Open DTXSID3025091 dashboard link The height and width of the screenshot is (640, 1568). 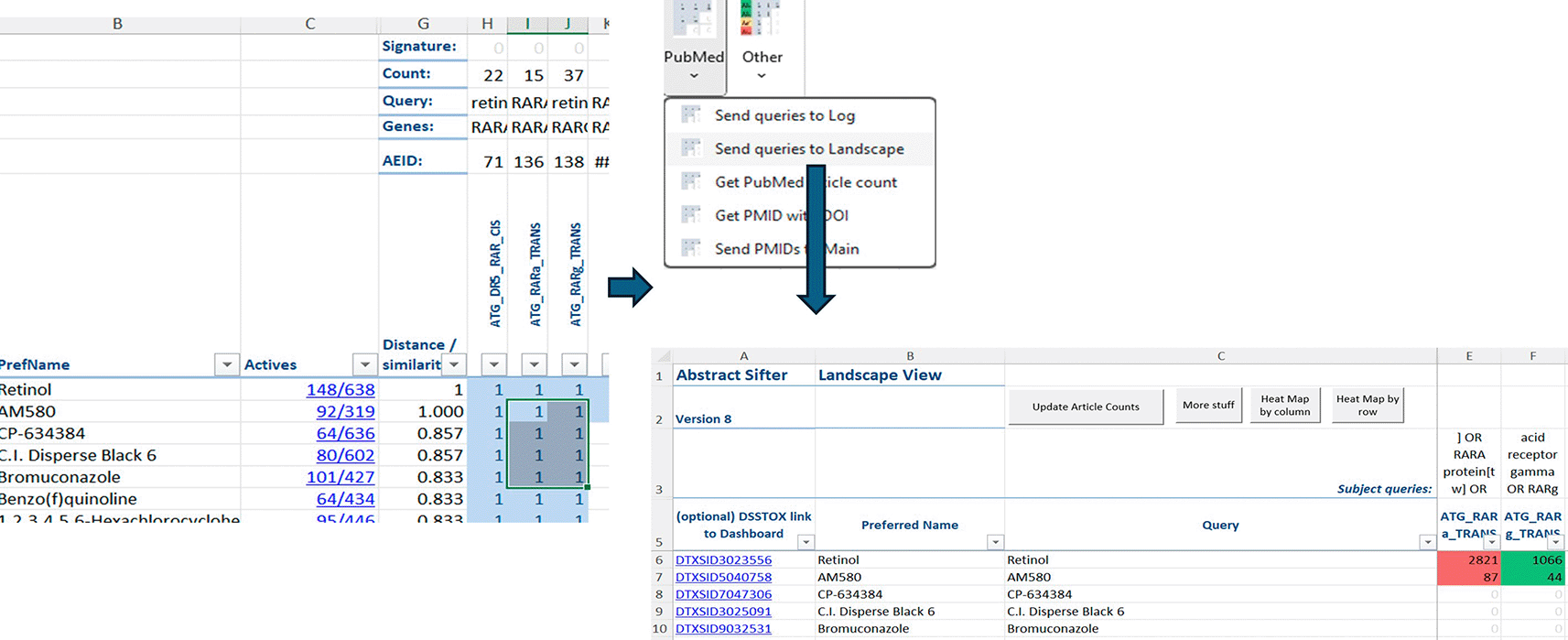coord(723,611)
